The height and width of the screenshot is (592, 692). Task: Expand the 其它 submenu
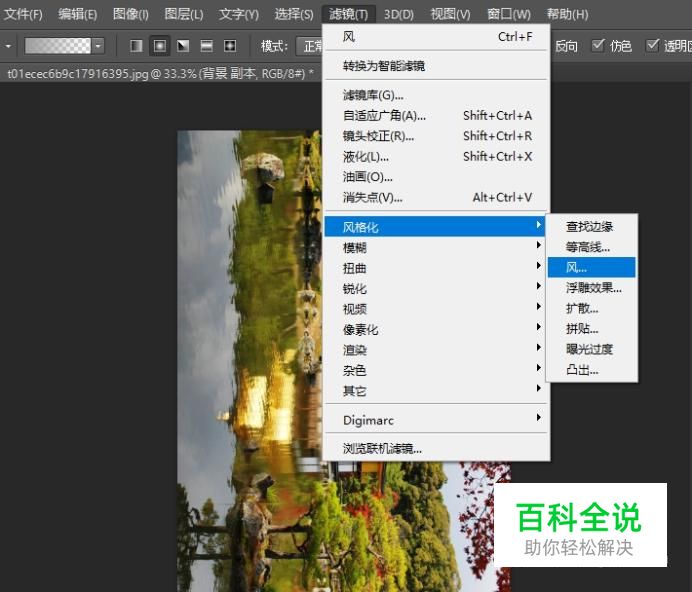(x=436, y=391)
